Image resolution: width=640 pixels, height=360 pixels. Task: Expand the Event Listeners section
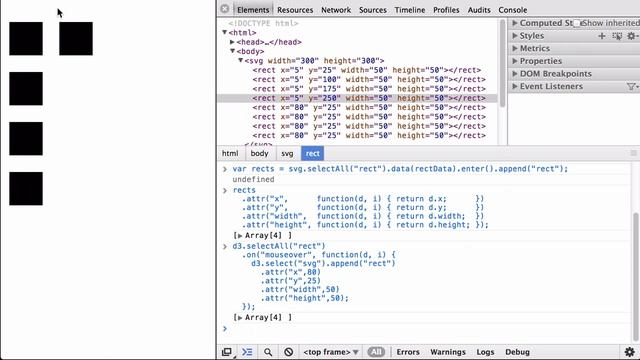515,86
